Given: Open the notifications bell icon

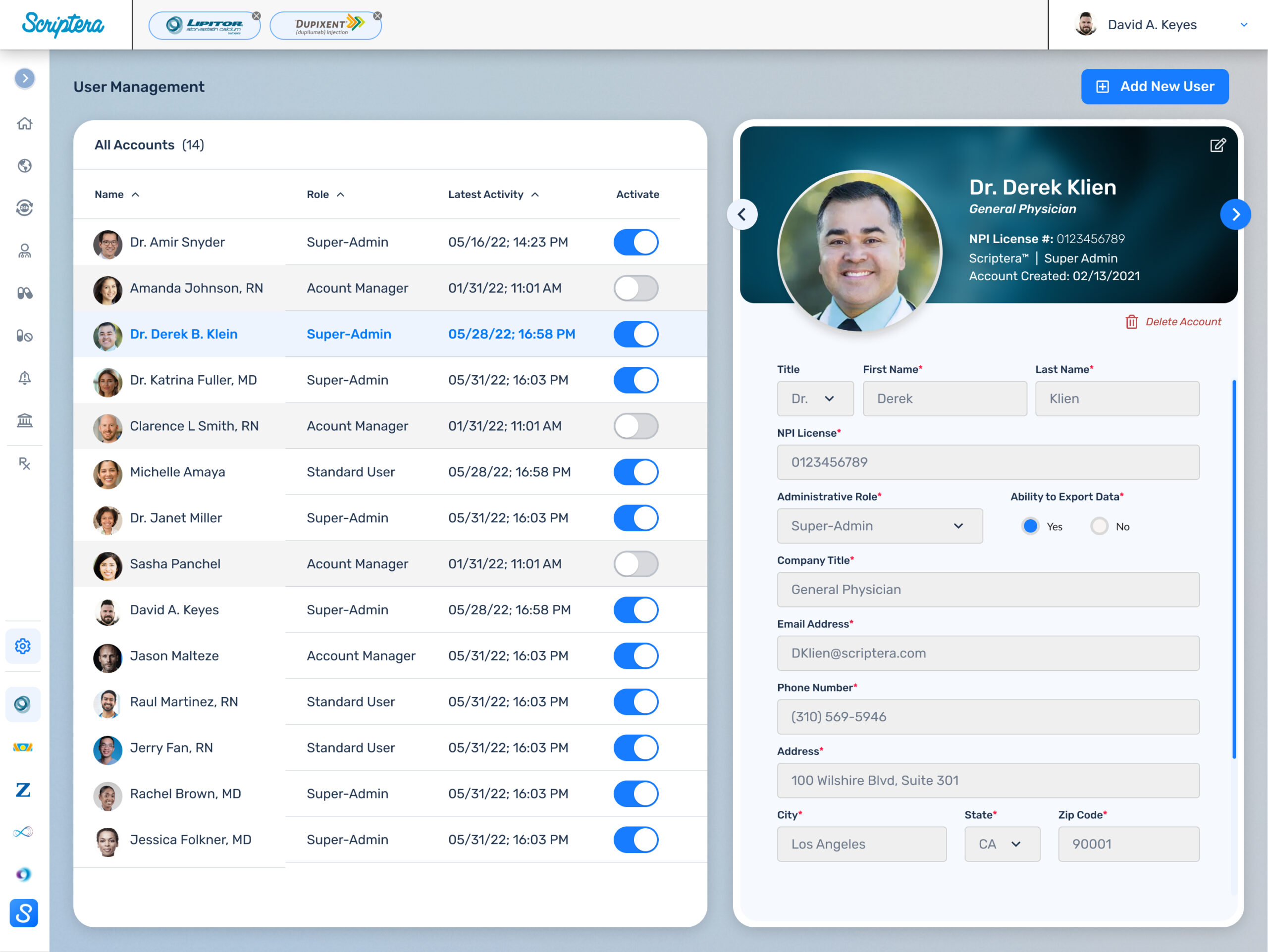Looking at the screenshot, I should pyautogui.click(x=24, y=378).
